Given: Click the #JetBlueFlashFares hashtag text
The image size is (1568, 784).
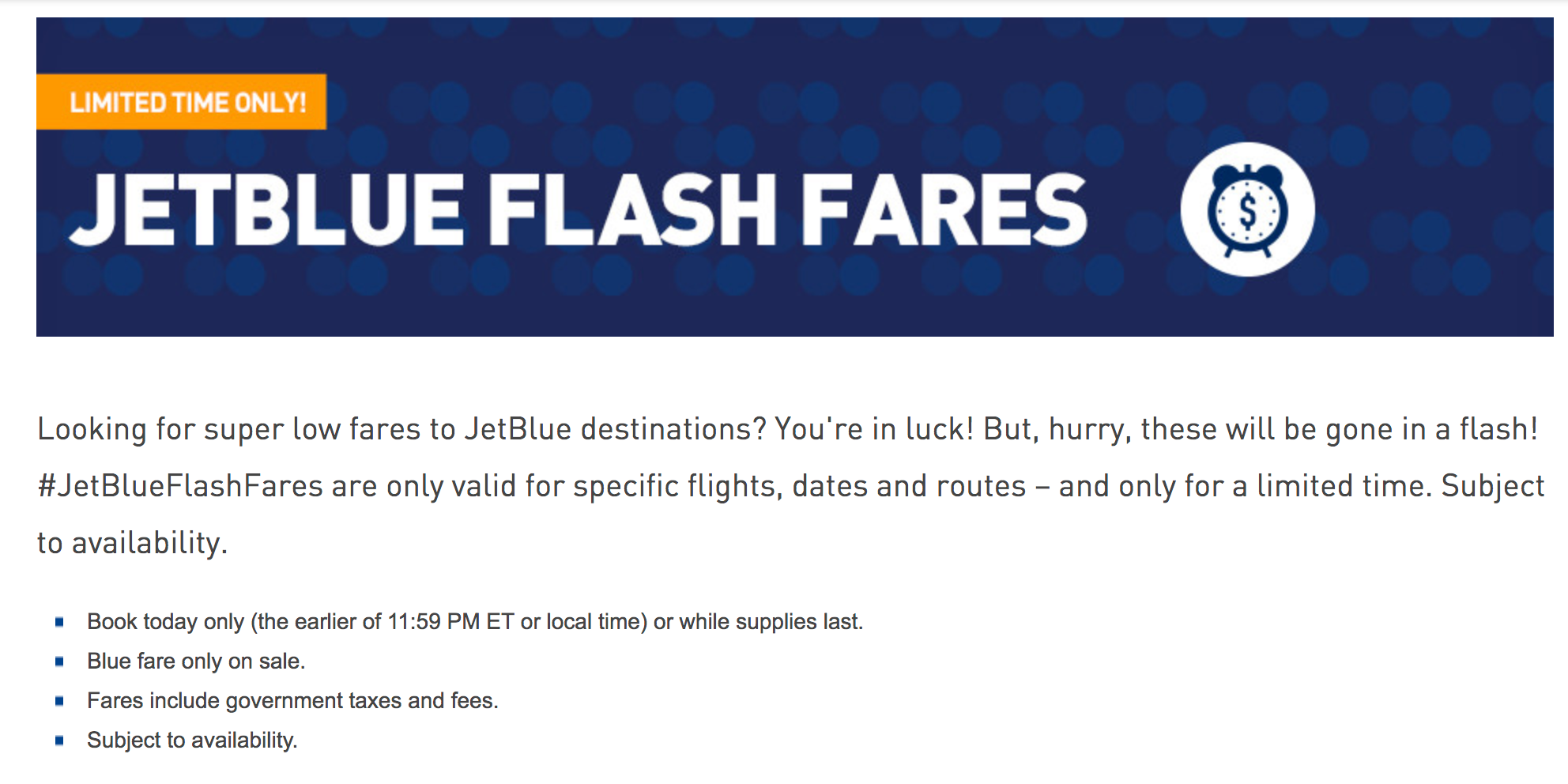Looking at the screenshot, I should pyautogui.click(x=180, y=486).
